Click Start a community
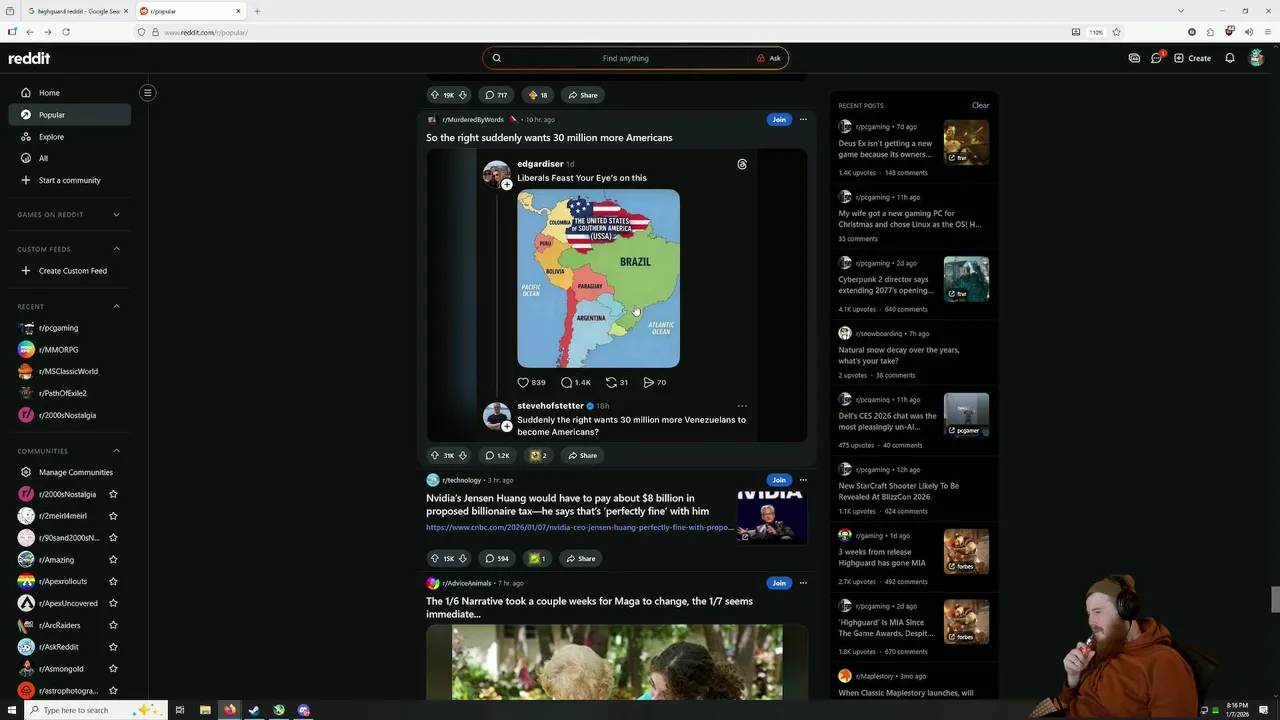Image resolution: width=1280 pixels, height=720 pixels. point(69,180)
